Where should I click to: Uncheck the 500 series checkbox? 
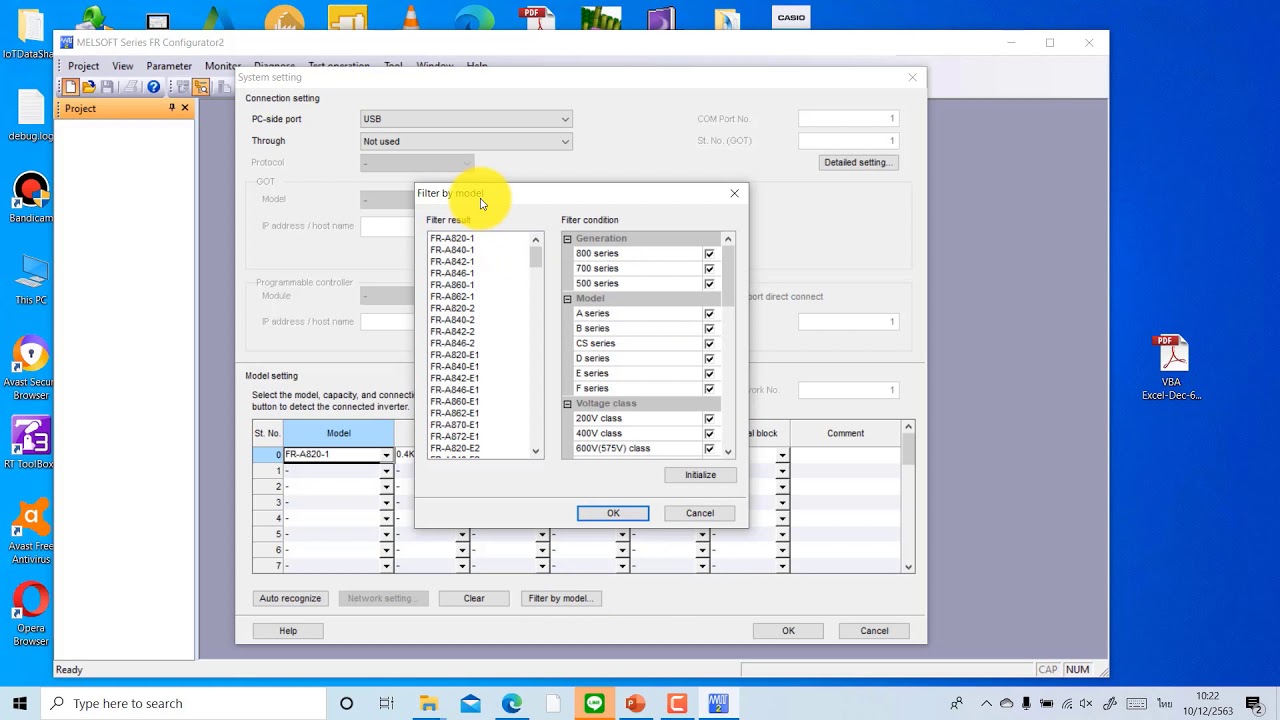(x=709, y=284)
